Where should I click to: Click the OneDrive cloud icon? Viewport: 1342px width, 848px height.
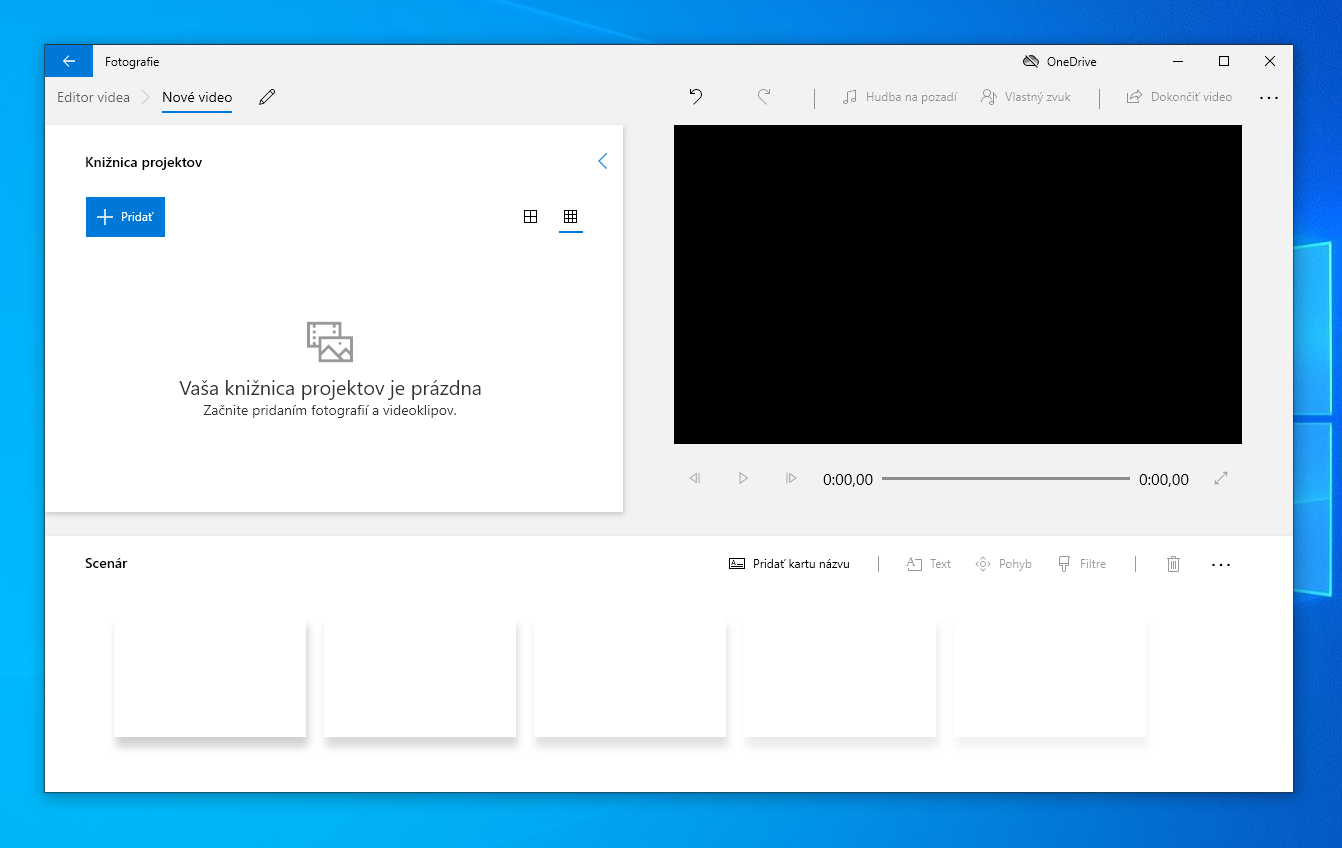(x=1030, y=62)
